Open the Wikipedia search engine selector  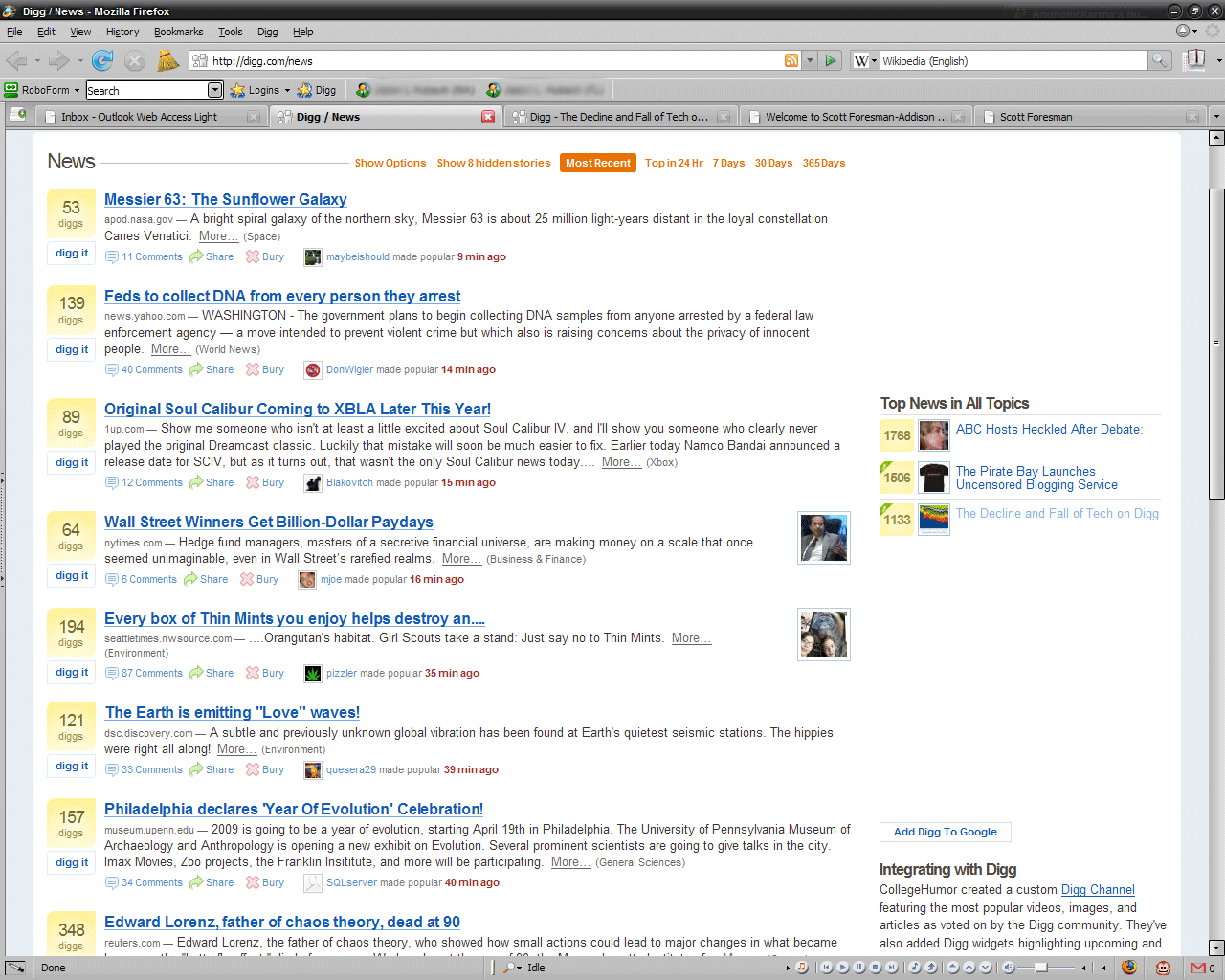pos(864,61)
